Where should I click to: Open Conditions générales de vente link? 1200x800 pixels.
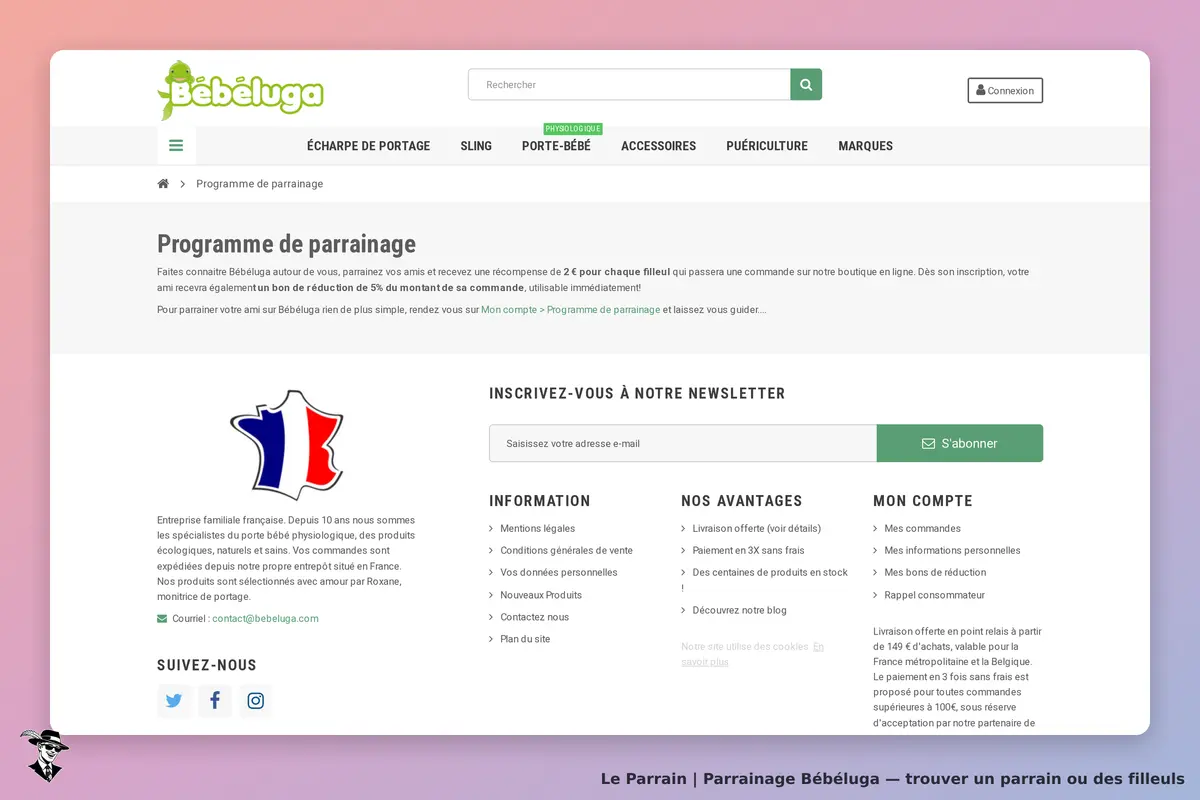[567, 551]
